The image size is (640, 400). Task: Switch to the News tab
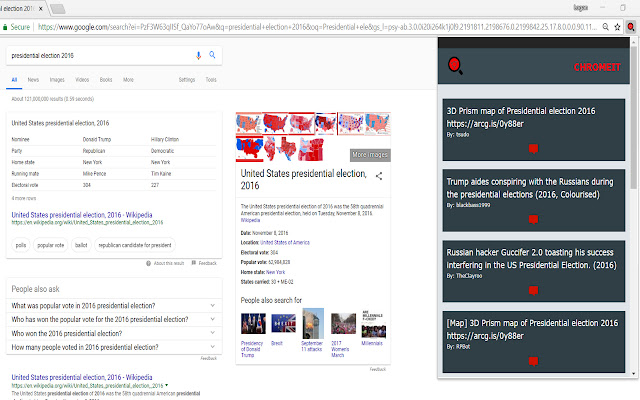click(33, 80)
